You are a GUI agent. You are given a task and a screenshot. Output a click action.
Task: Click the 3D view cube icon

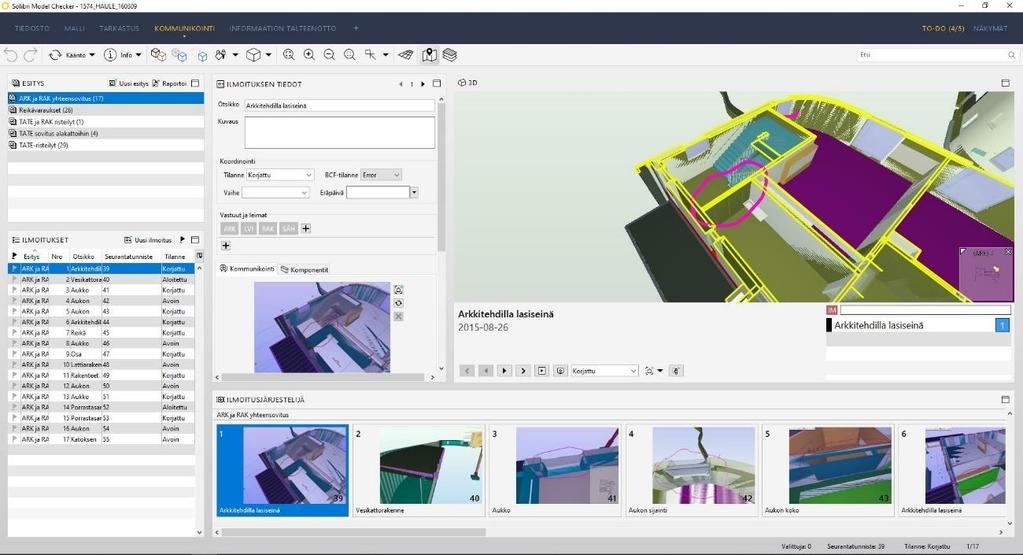point(253,55)
